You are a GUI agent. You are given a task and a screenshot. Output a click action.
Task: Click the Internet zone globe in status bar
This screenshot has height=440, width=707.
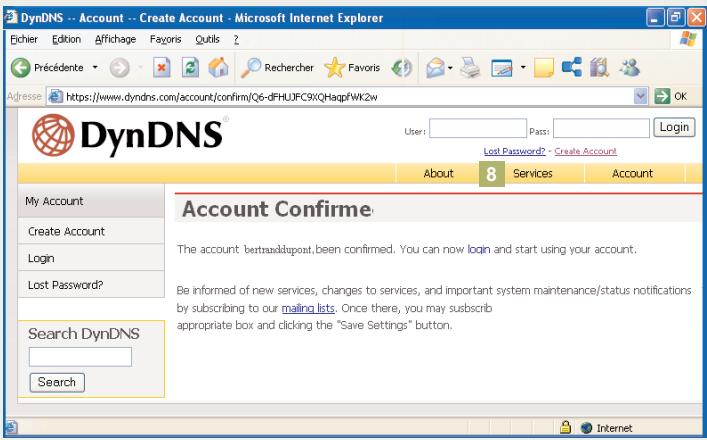pos(586,427)
